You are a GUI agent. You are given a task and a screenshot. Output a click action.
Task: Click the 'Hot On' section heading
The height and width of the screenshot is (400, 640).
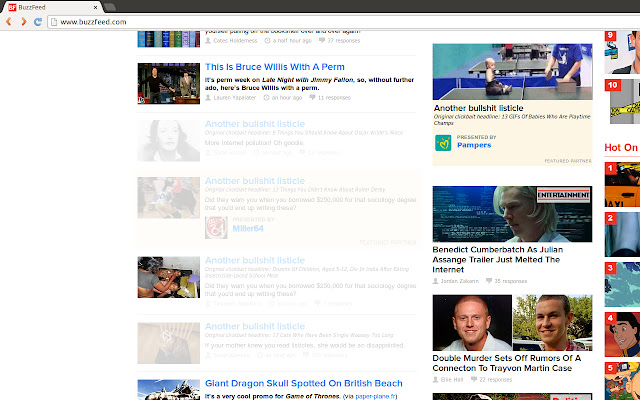point(621,147)
